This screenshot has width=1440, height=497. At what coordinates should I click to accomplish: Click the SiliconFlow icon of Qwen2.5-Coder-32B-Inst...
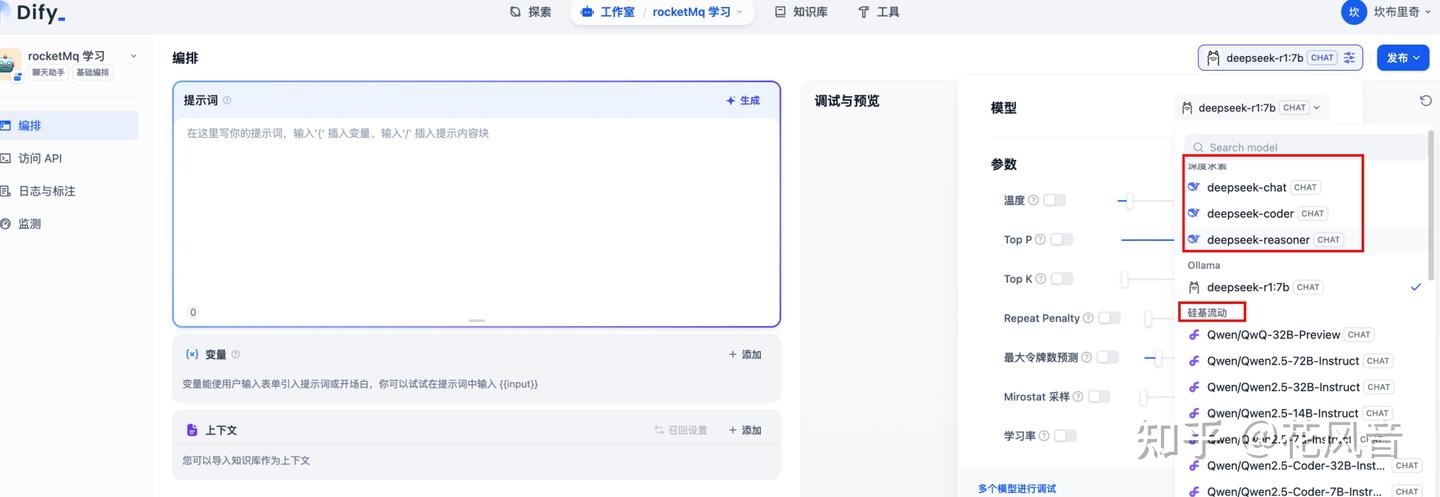pyautogui.click(x=1193, y=465)
